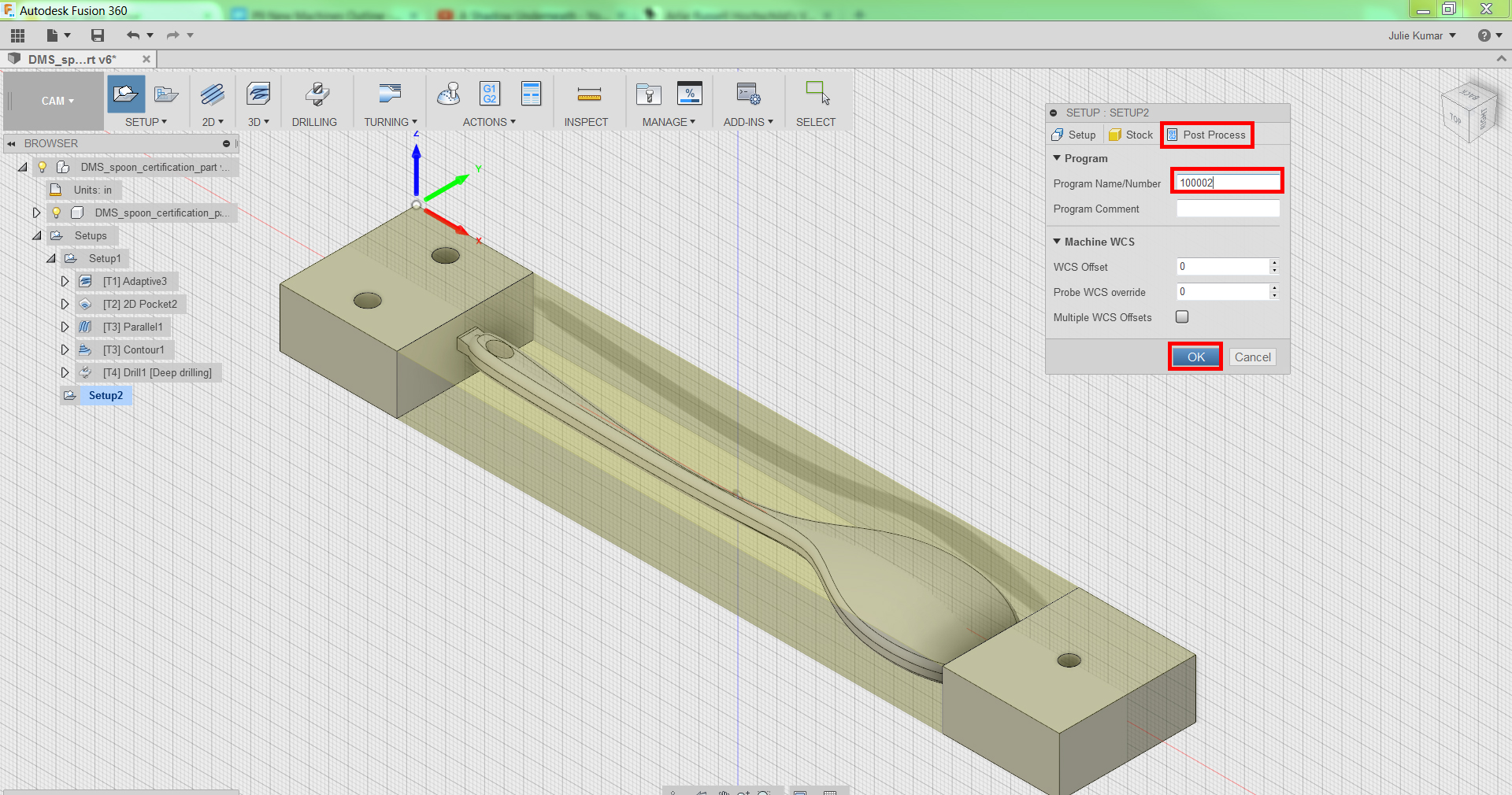Click the Browser panel pin dot
This screenshot has height=795, width=1512.
click(226, 143)
